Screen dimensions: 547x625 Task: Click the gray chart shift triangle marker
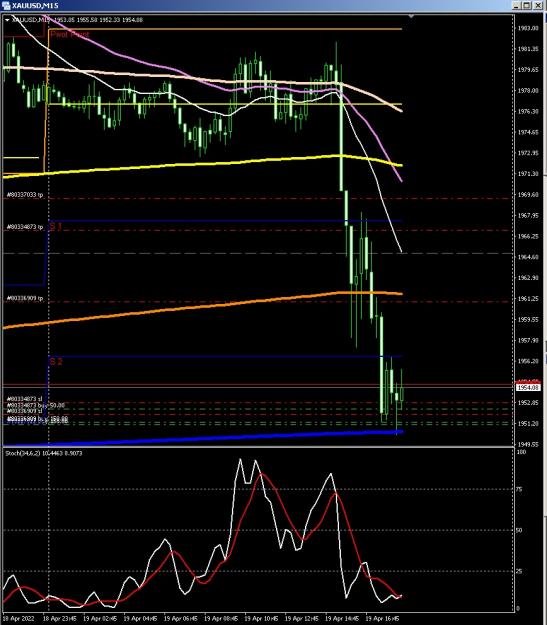[x=411, y=16]
